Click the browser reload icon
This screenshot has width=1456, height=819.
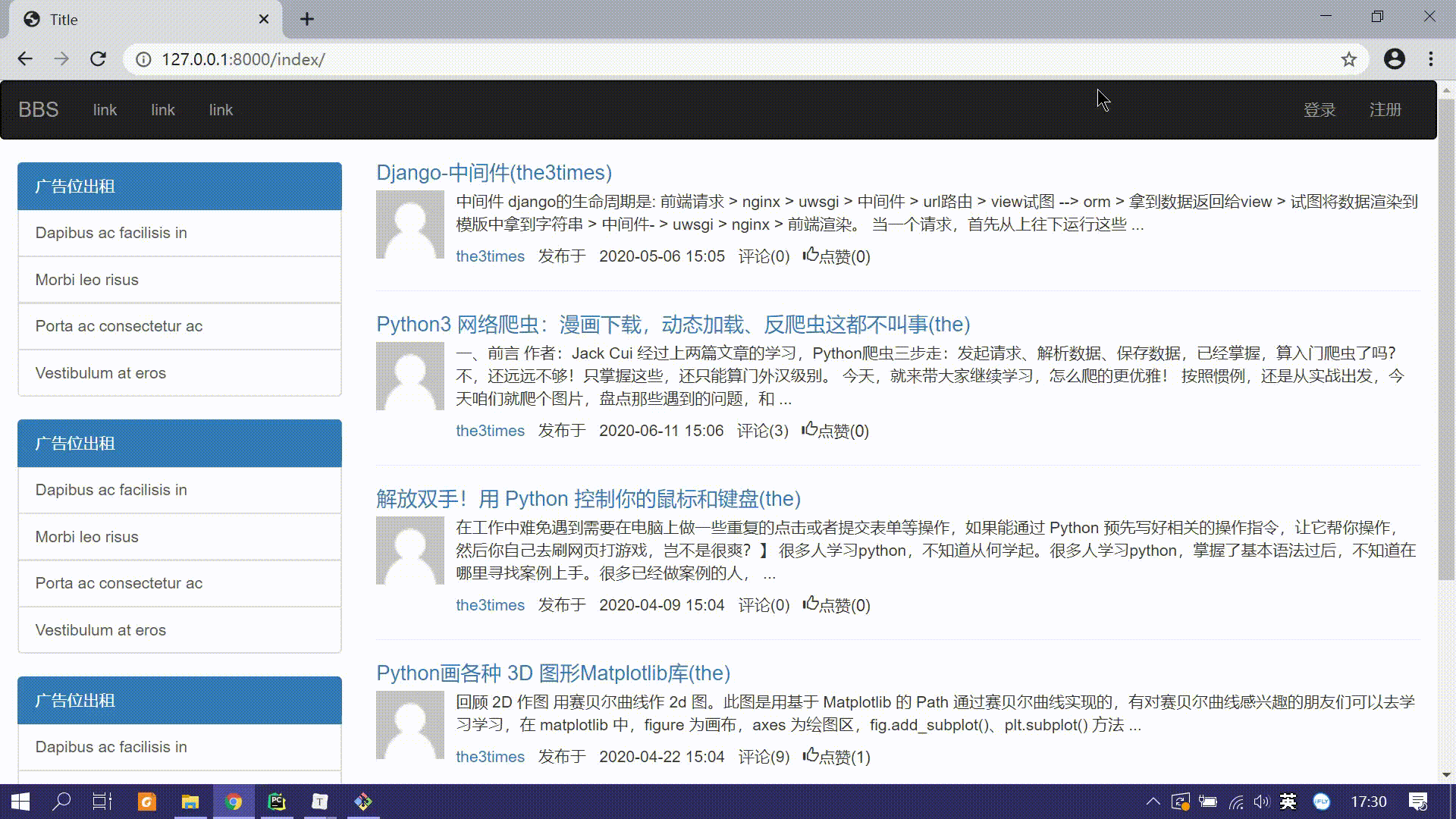point(98,59)
